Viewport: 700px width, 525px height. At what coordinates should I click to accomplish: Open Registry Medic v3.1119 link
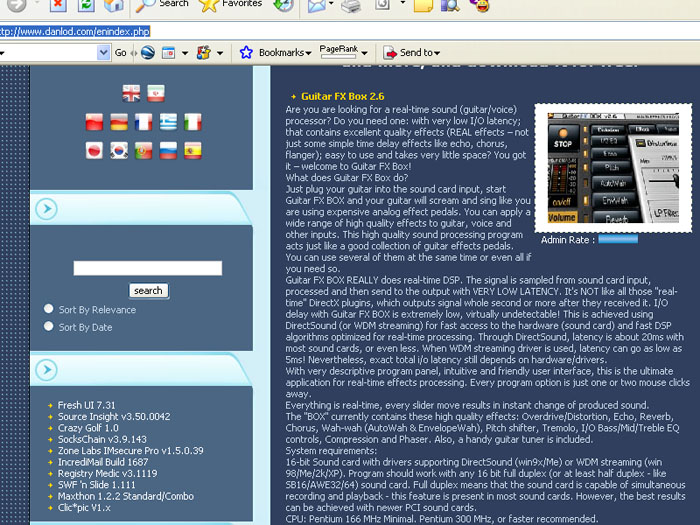pyautogui.click(x=108, y=474)
